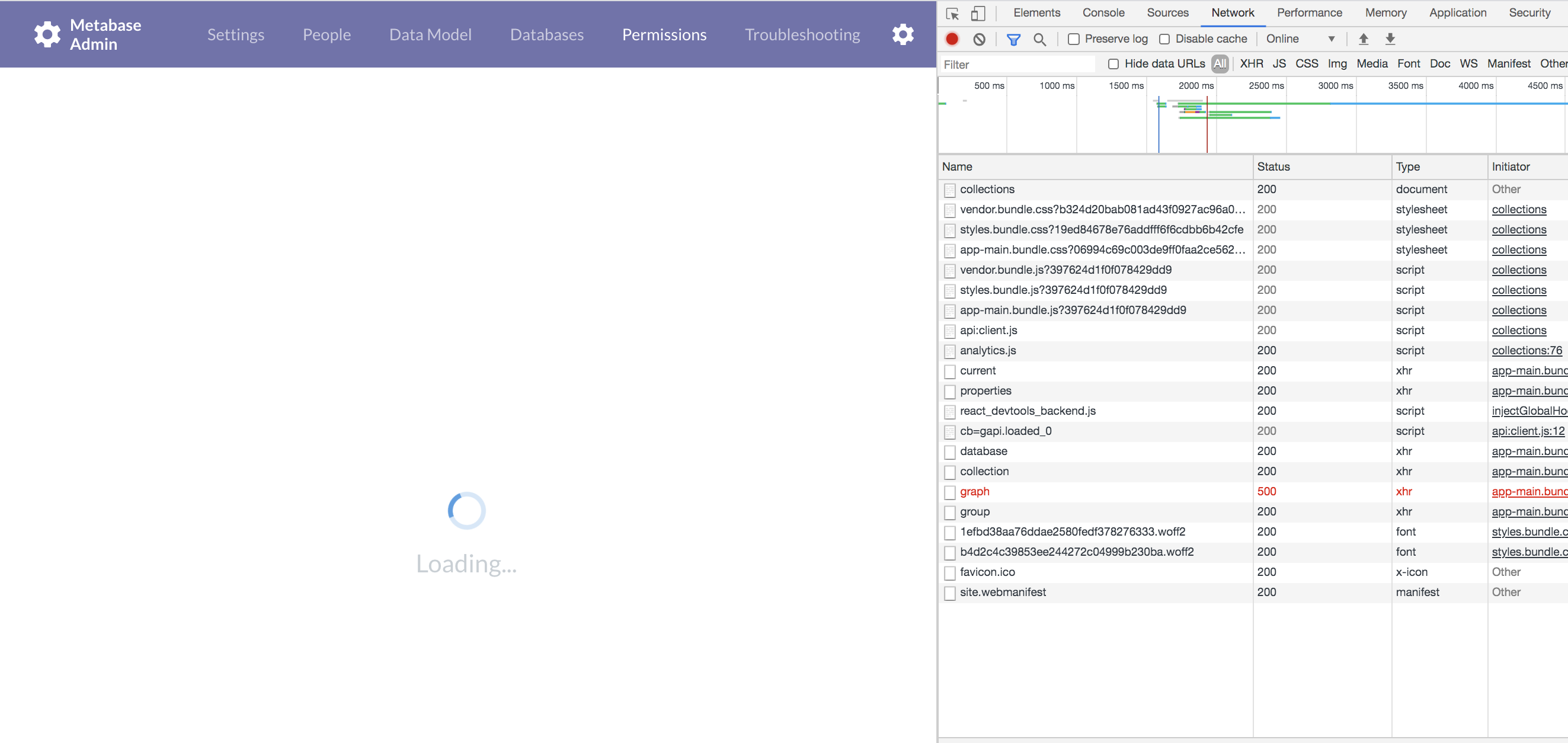
Task: Open network search with the magnifier icon
Action: click(1039, 39)
